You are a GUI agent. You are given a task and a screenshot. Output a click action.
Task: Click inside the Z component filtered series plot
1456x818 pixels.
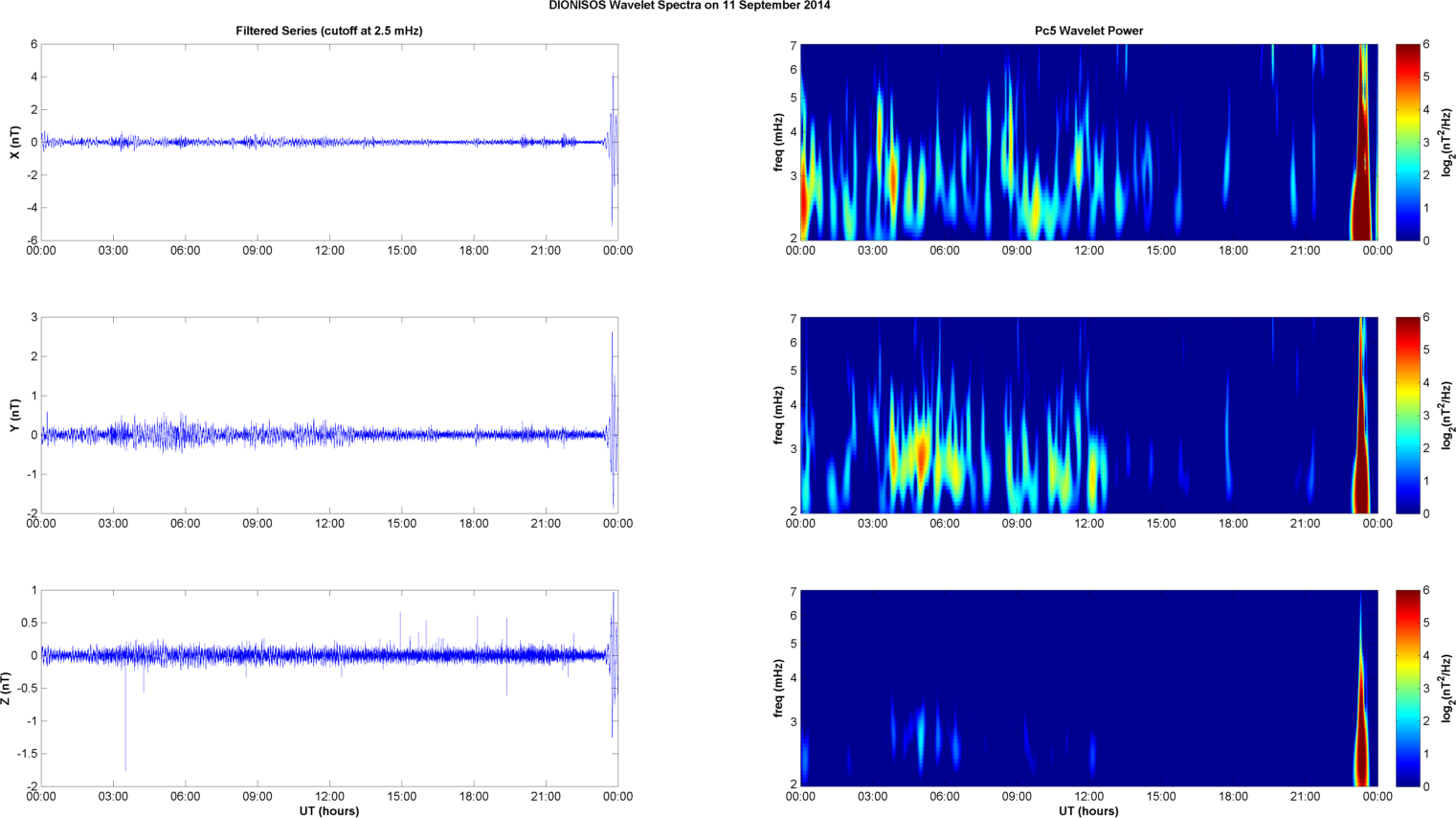pyautogui.click(x=329, y=689)
